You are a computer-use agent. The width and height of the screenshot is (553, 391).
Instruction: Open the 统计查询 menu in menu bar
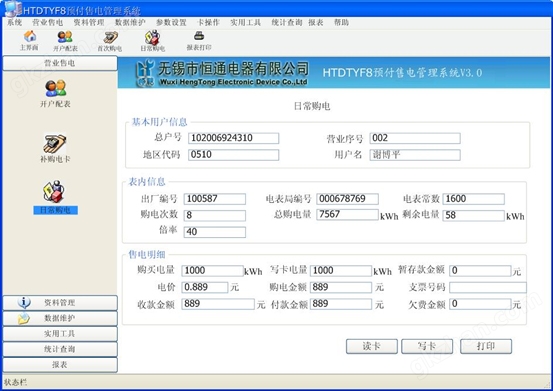coord(287,23)
